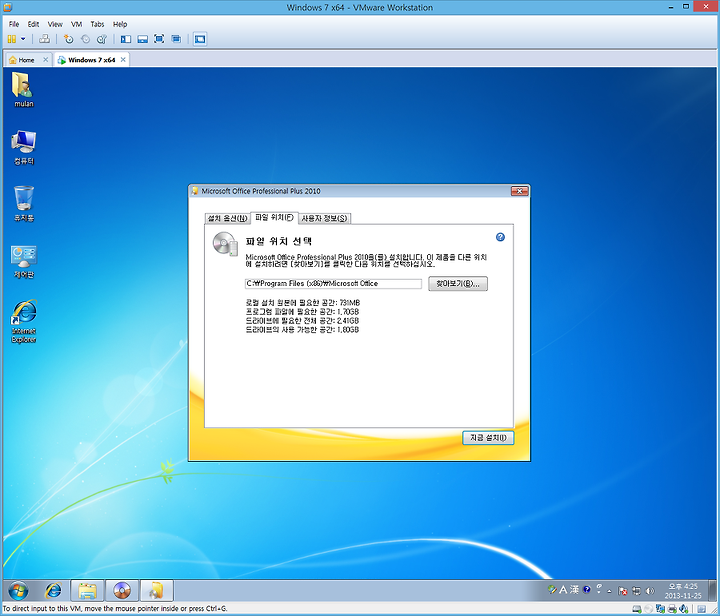Click the language bar help icon

[586, 589]
